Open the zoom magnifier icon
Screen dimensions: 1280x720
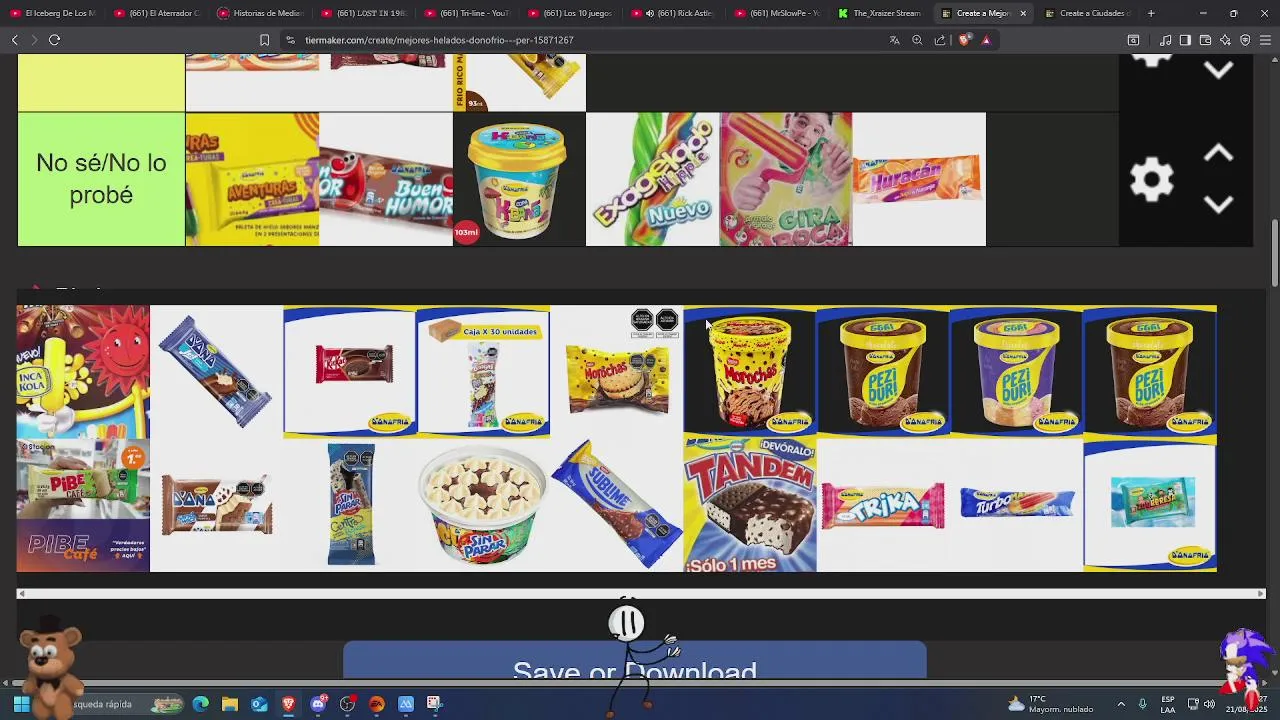coord(917,40)
